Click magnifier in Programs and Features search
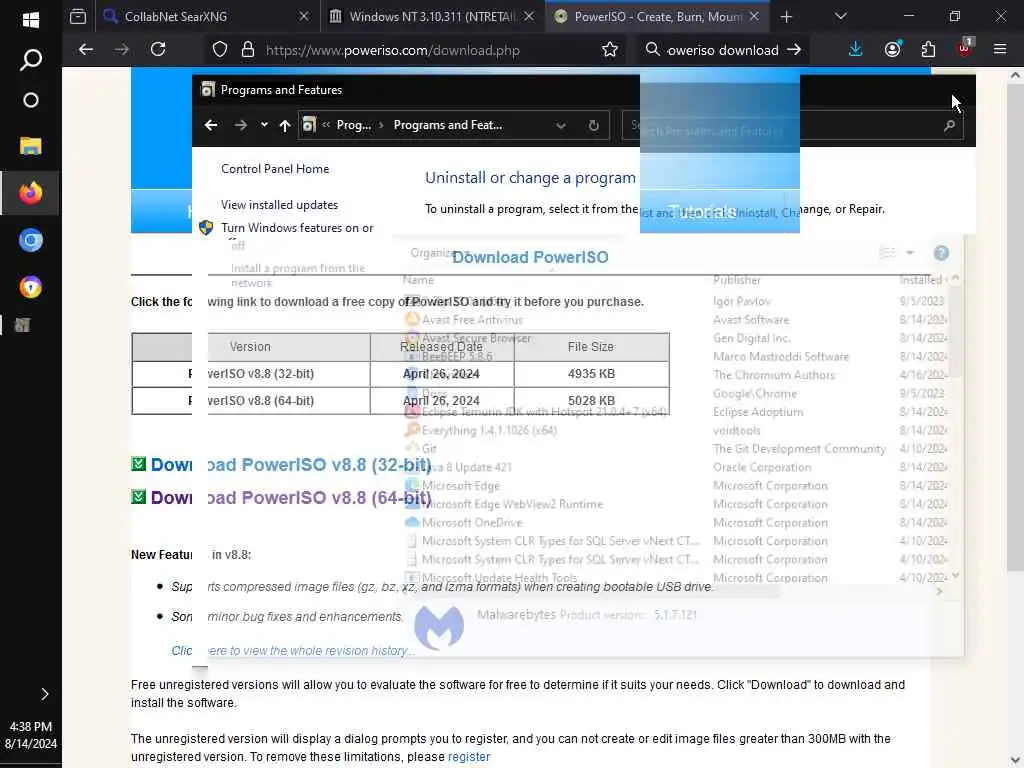The height and width of the screenshot is (768, 1024). (x=950, y=125)
